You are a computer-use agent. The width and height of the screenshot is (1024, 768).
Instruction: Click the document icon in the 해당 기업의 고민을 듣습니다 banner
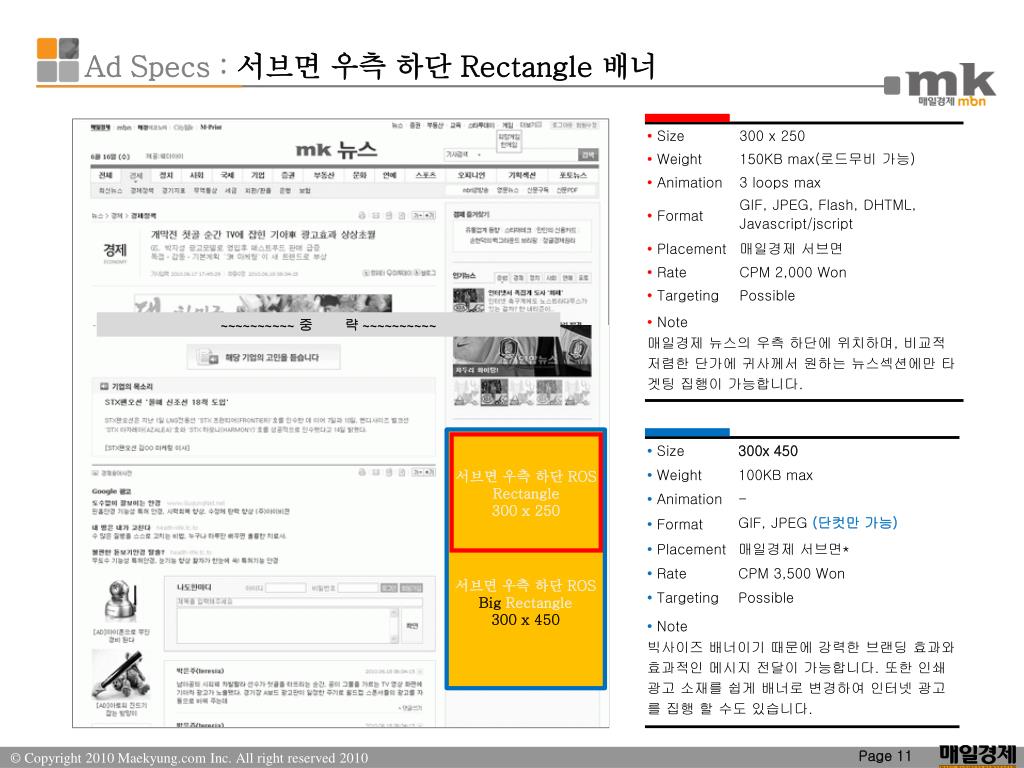pos(208,357)
